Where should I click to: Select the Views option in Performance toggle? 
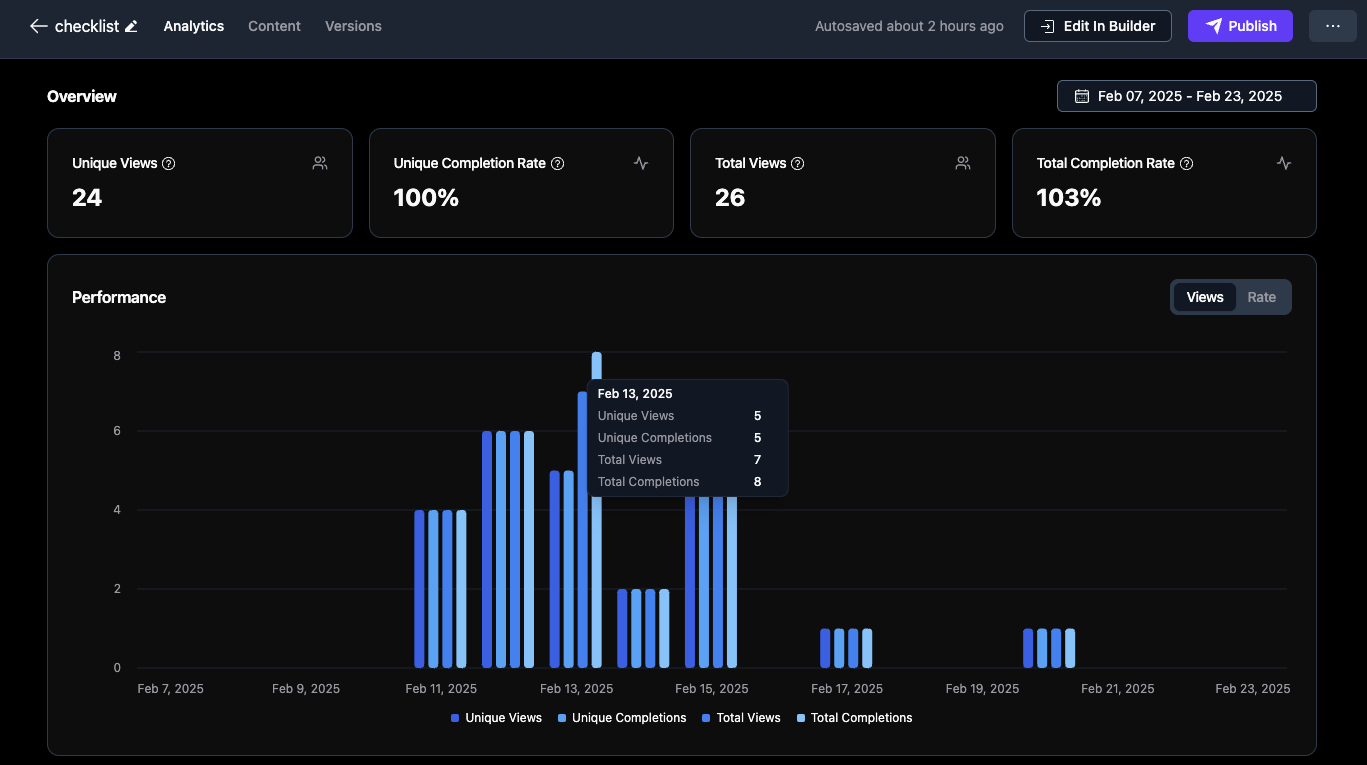[x=1204, y=297]
